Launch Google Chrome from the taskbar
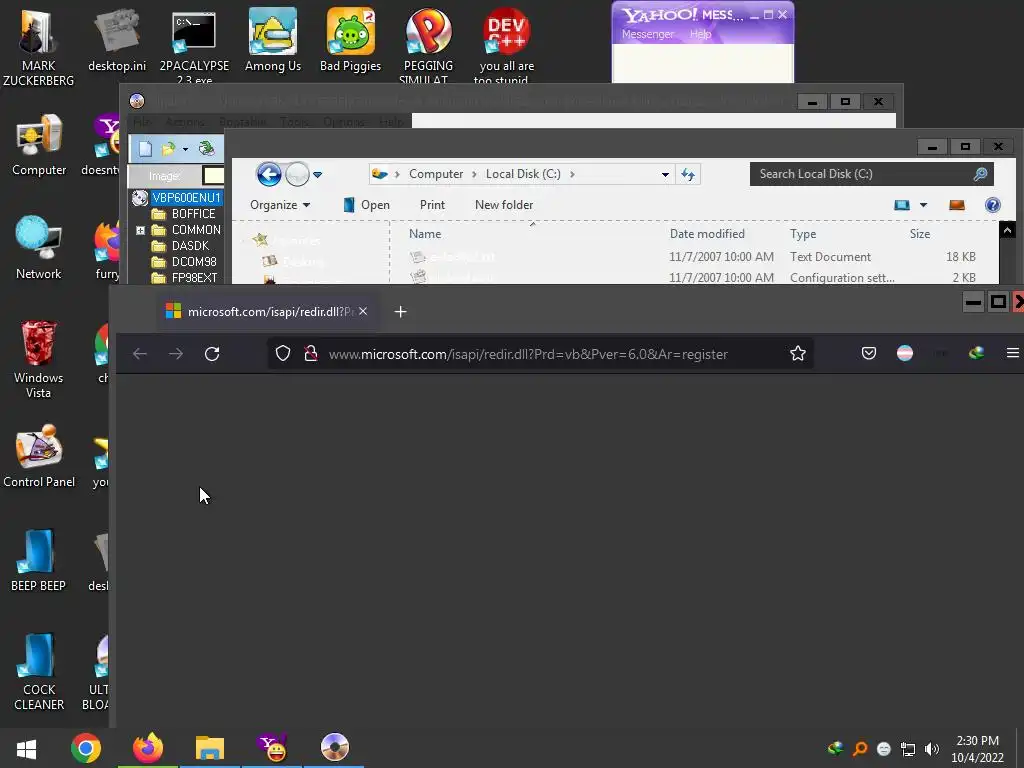This screenshot has width=1024, height=768. [x=86, y=748]
